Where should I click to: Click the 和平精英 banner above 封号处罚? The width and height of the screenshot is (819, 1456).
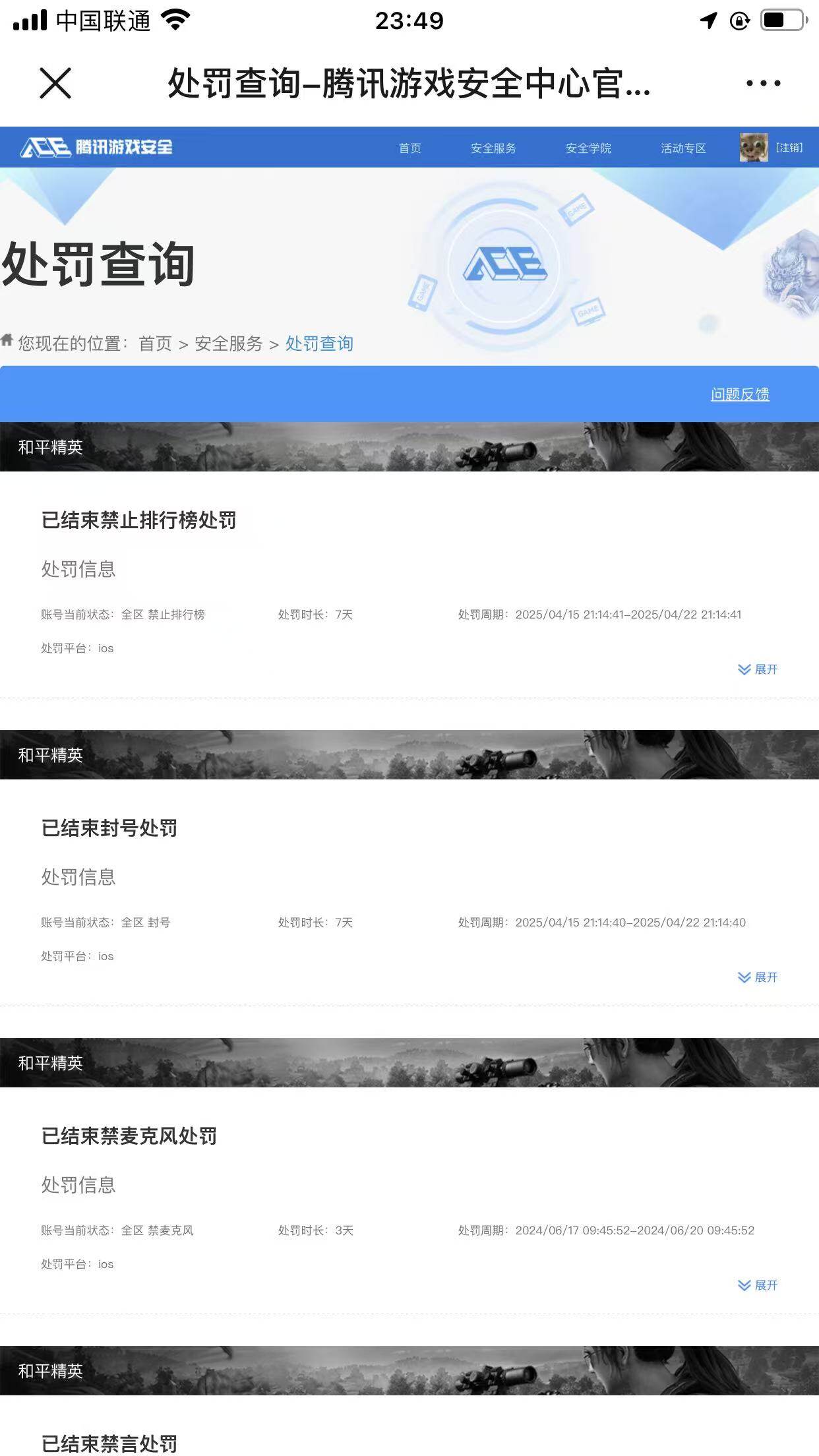pos(409,754)
